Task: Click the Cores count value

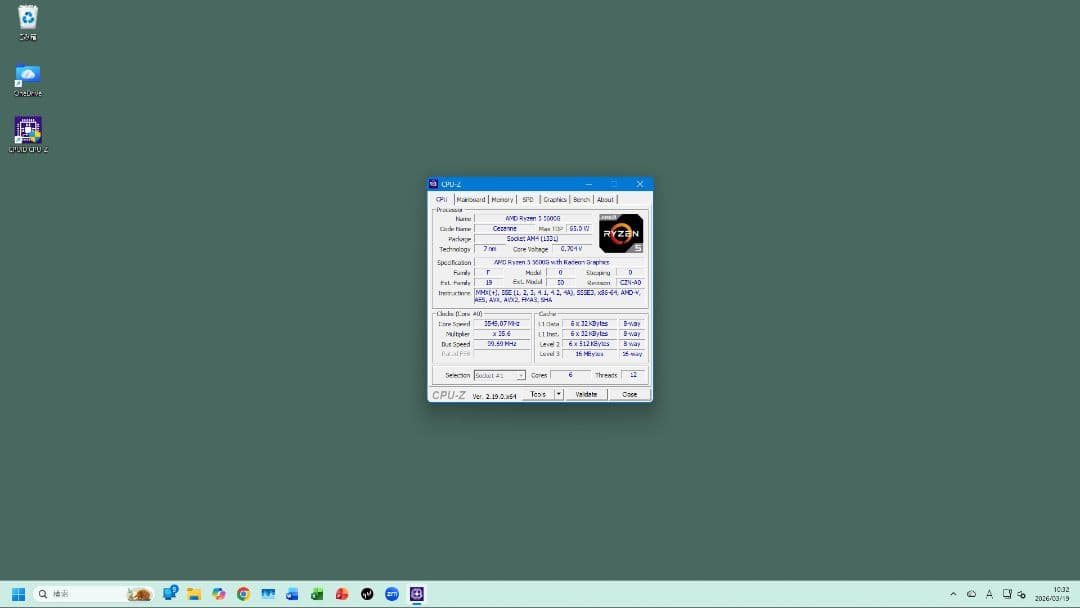Action: [x=570, y=375]
